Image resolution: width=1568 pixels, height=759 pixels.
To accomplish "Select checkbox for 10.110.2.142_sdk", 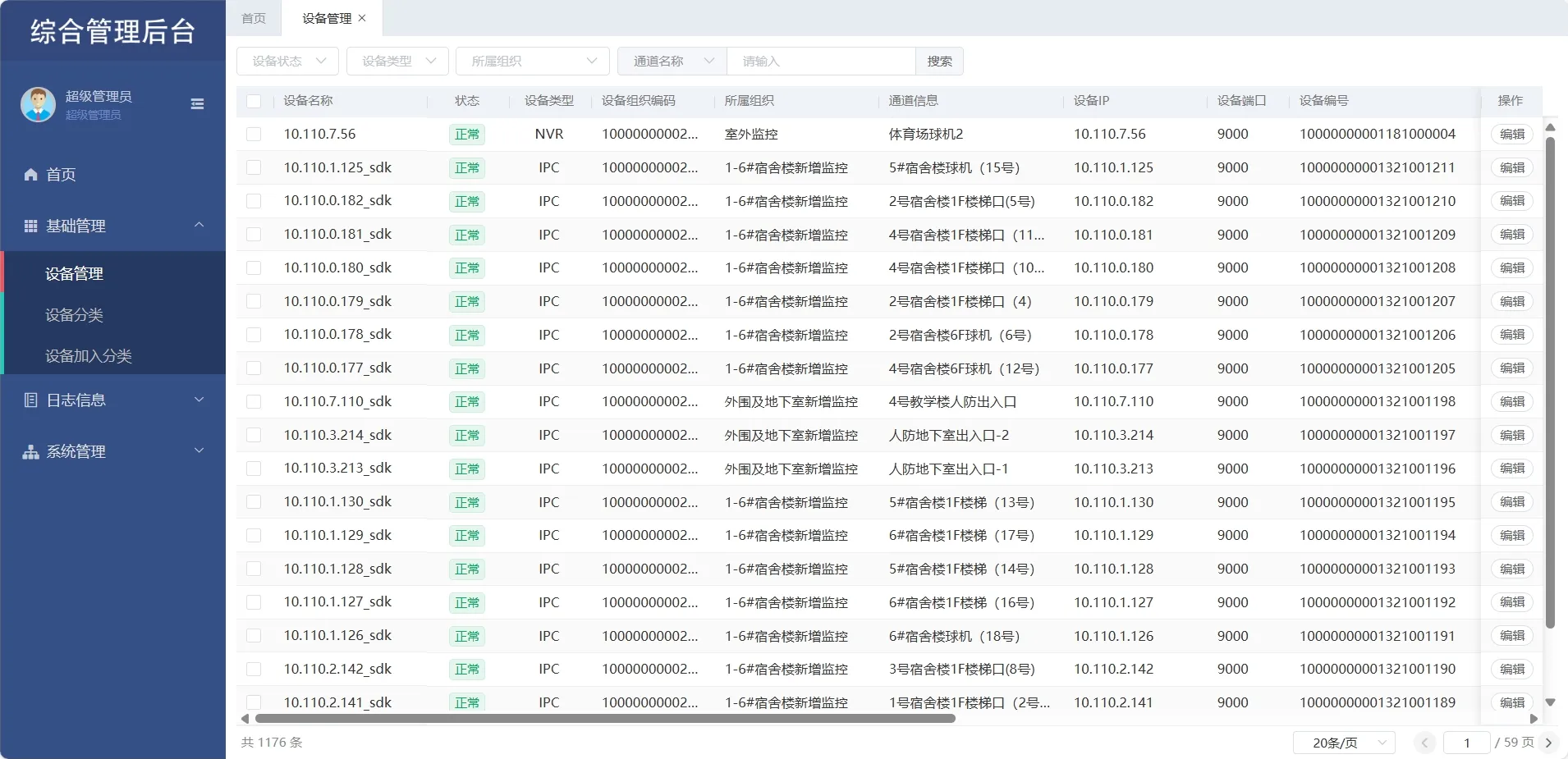I will (x=254, y=669).
